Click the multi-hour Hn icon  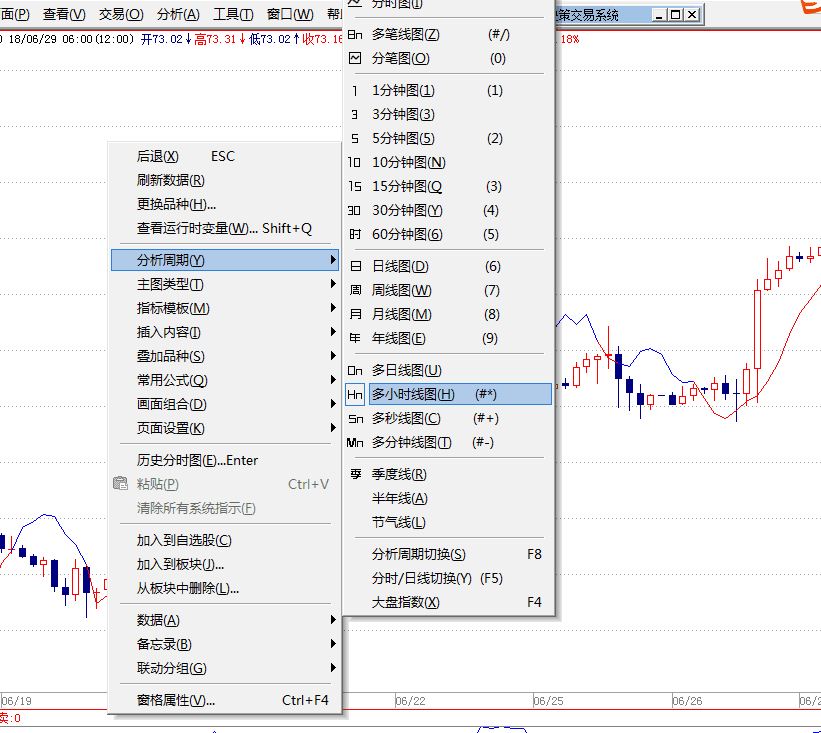pyautogui.click(x=355, y=395)
